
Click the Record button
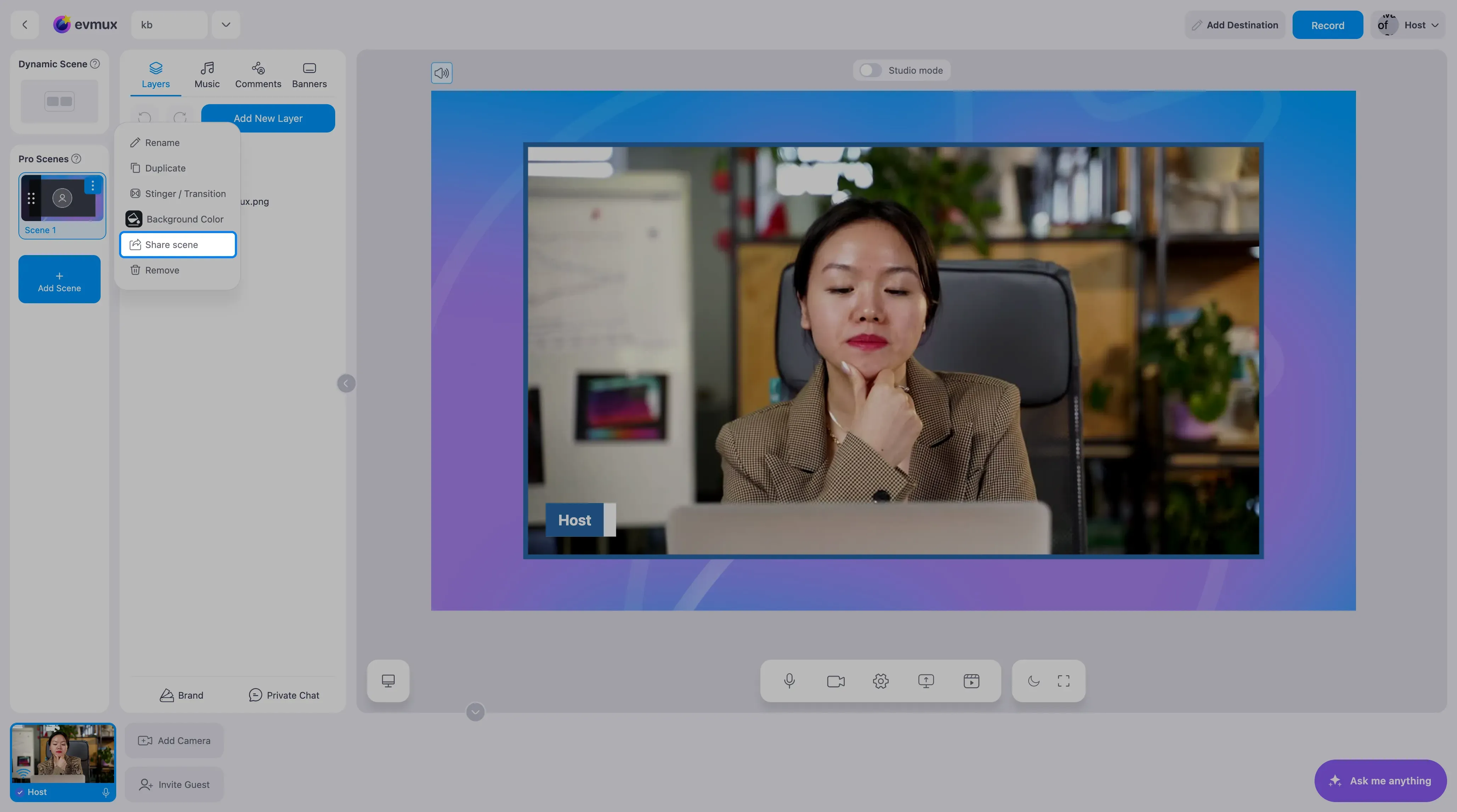coord(1327,25)
